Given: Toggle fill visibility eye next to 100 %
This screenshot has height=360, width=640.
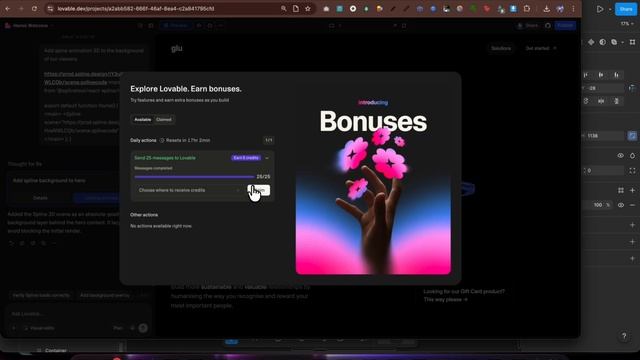Looking at the screenshot, I should 620,205.
